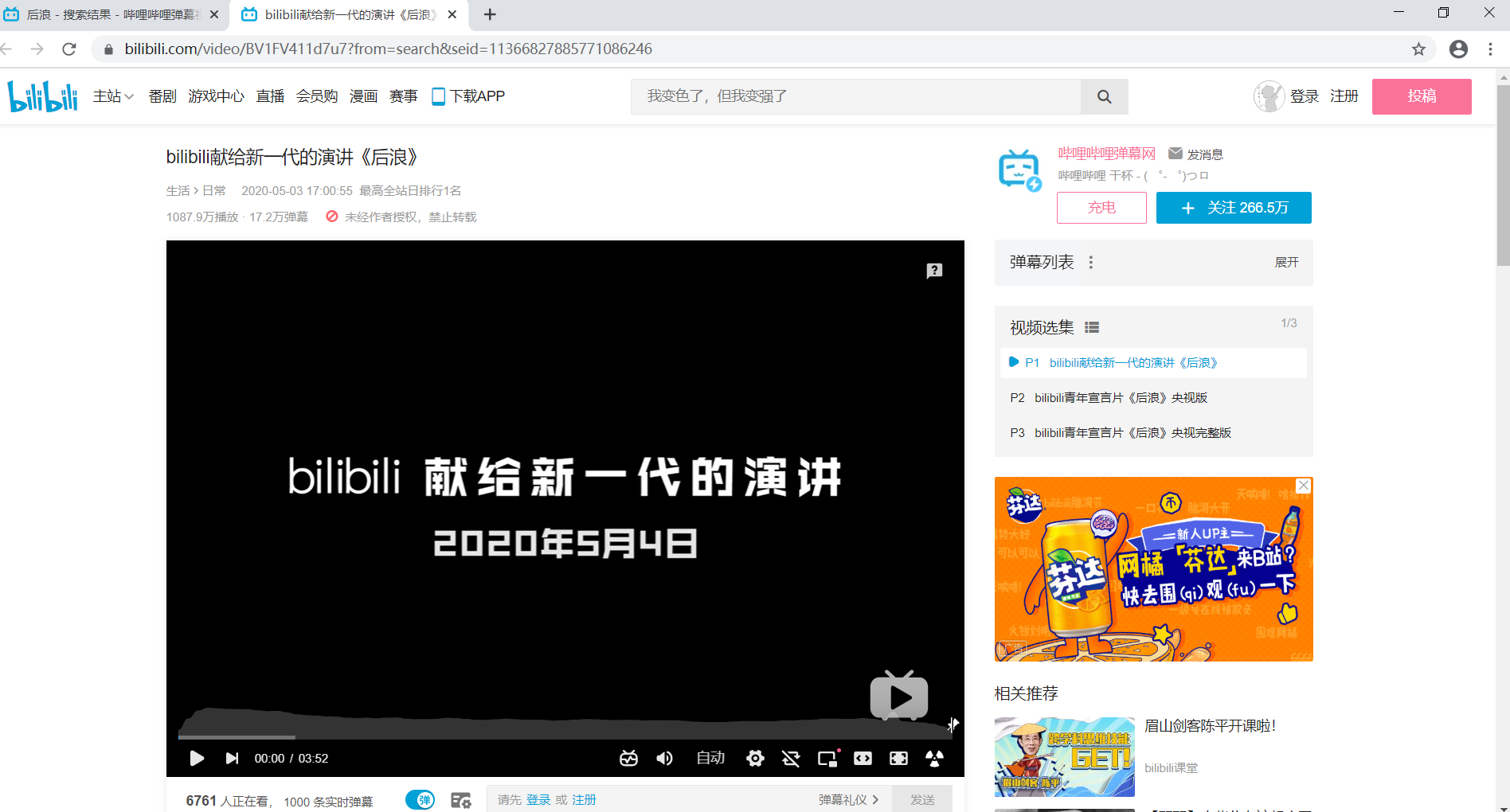Click the uploader's bilibili avatar
Image resolution: width=1510 pixels, height=812 pixels.
[1019, 170]
